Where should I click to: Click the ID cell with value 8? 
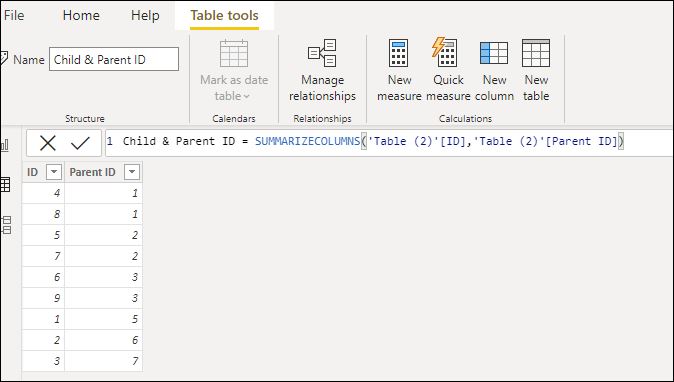click(43, 214)
